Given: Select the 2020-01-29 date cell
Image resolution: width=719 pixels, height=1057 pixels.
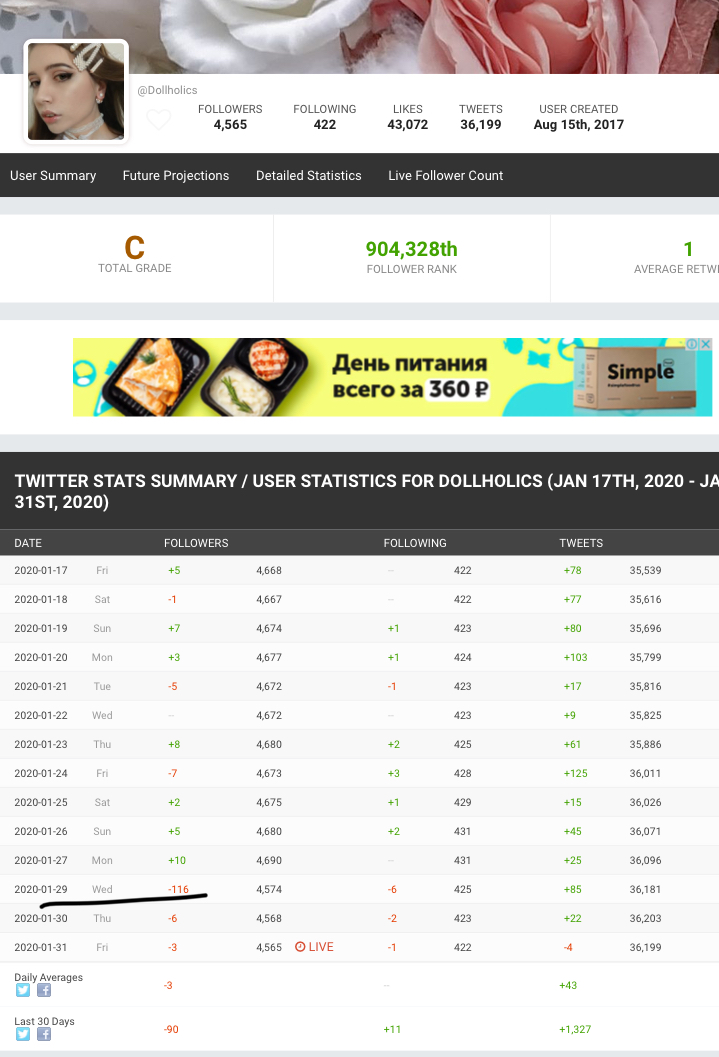Looking at the screenshot, I should click(x=41, y=889).
